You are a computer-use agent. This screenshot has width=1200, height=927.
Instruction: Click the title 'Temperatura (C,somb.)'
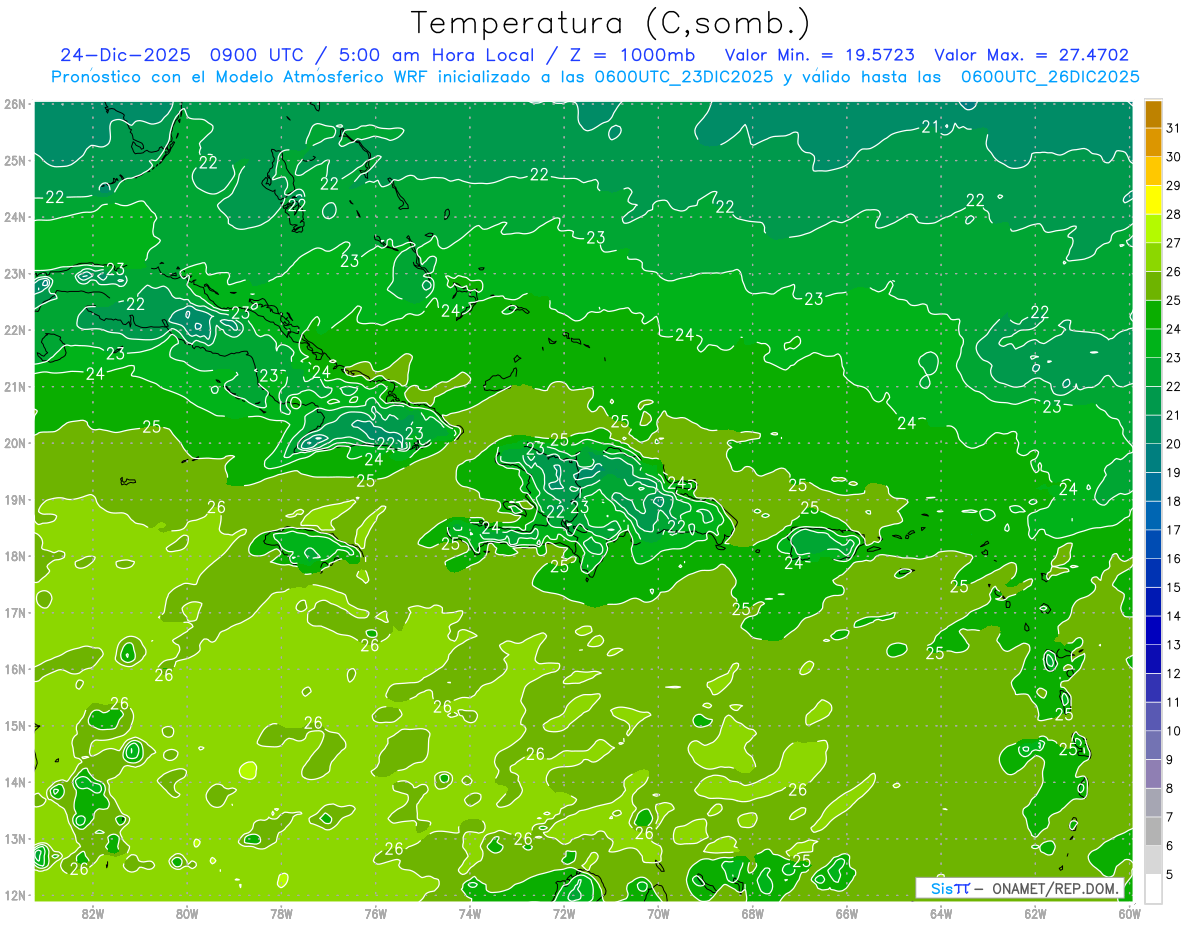coord(611,22)
